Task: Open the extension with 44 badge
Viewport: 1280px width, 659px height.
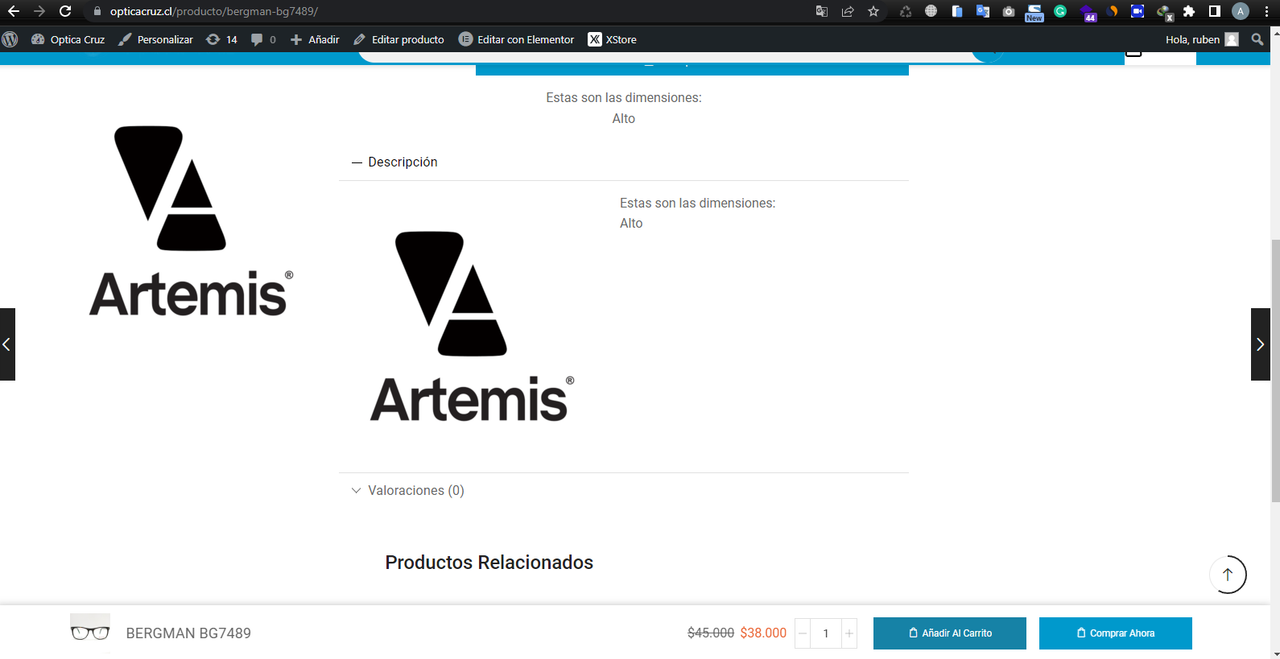Action: point(1087,13)
